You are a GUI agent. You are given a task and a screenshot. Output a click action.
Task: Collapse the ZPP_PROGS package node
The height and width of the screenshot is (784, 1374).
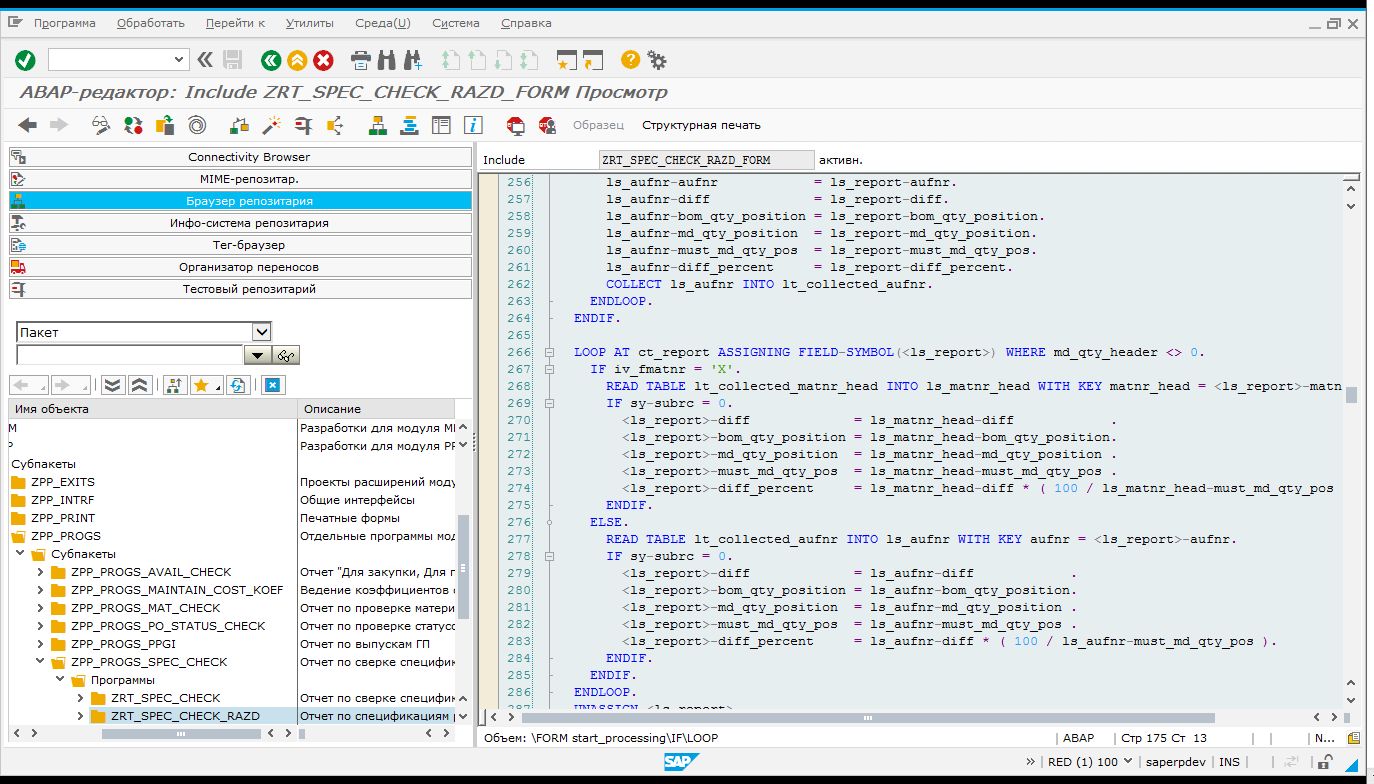(20, 536)
